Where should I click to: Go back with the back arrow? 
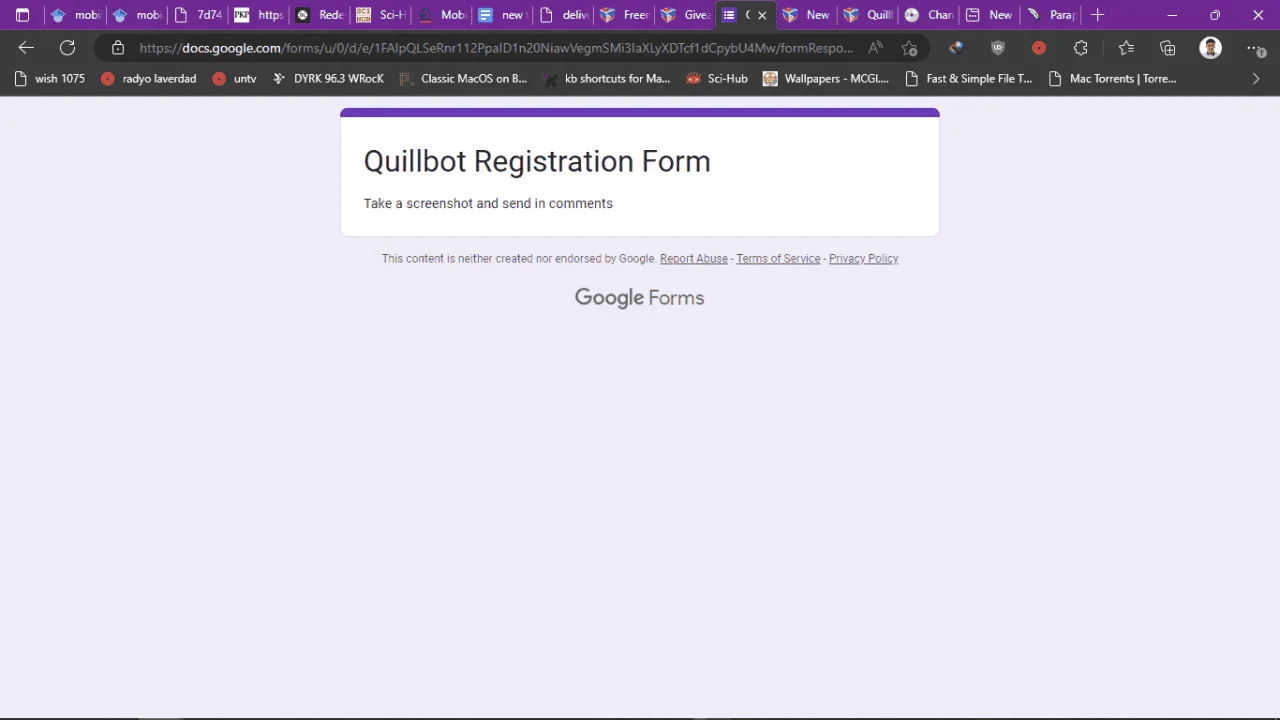coord(26,48)
